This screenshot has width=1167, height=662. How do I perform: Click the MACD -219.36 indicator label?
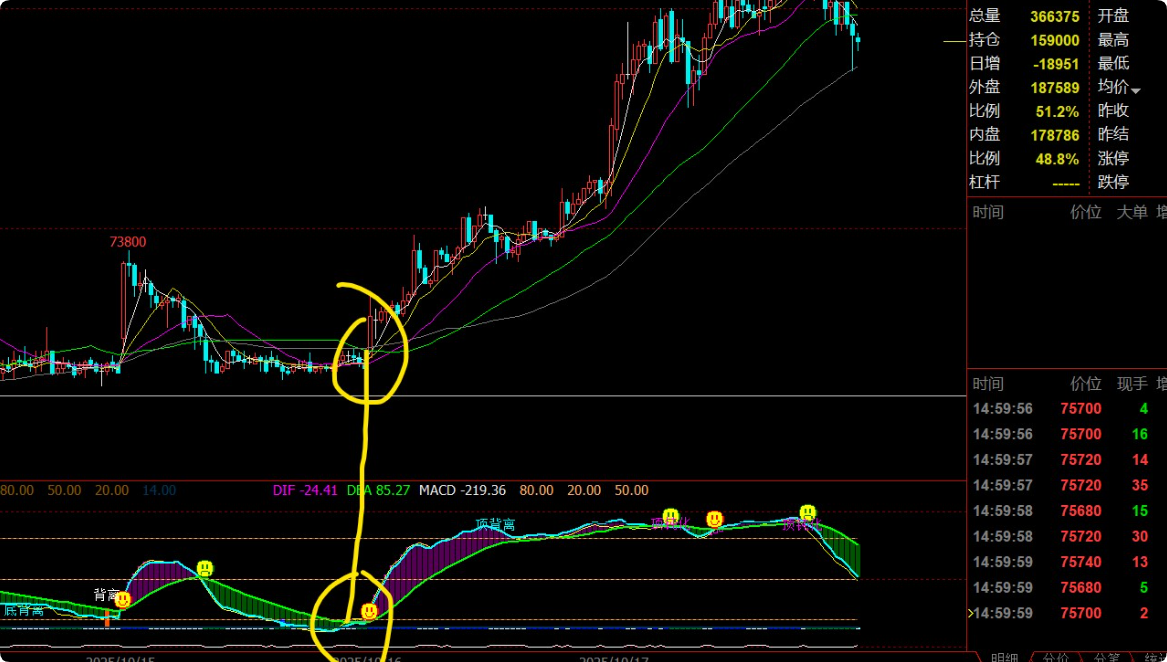pyautogui.click(x=462, y=491)
